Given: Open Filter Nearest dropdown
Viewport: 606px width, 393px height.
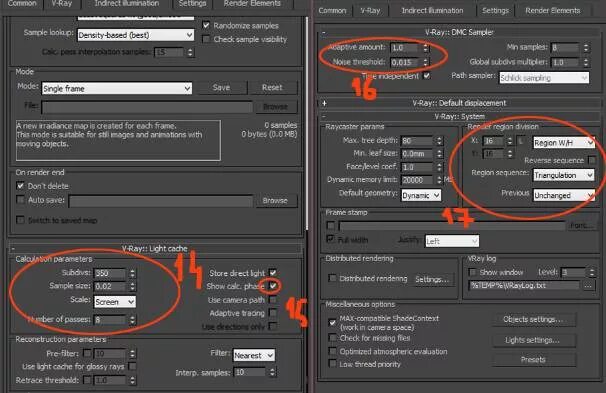Looking at the screenshot, I should tap(254, 355).
